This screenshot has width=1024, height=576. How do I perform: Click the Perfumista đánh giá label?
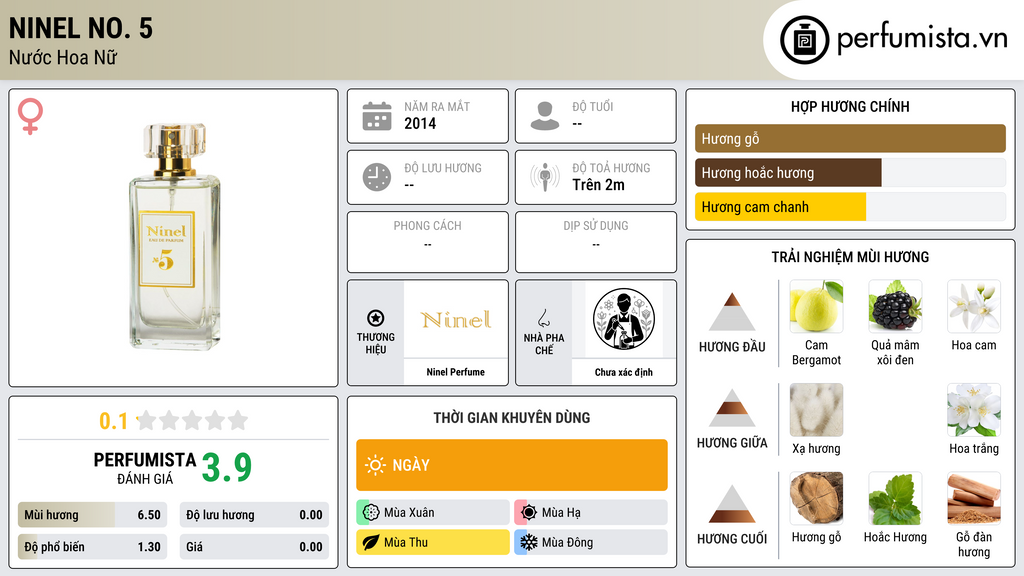tap(144, 469)
